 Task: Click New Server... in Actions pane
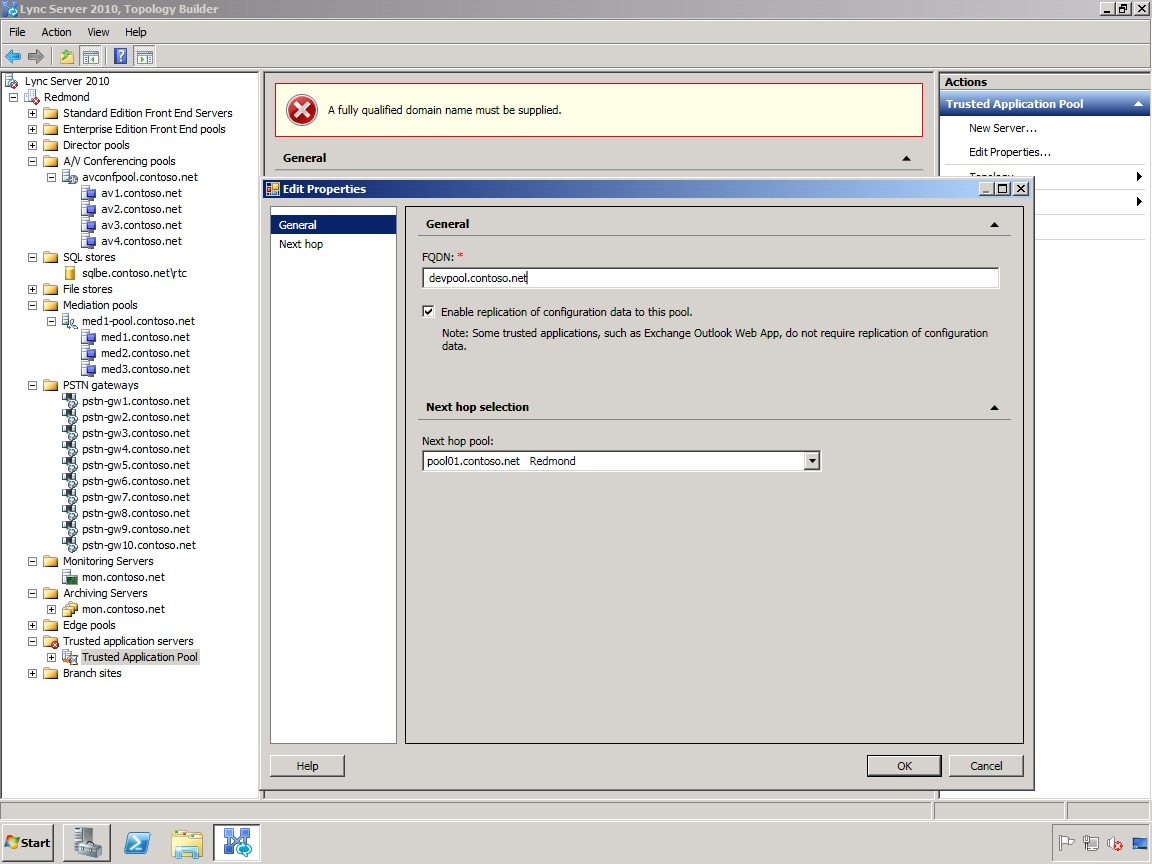point(1003,128)
